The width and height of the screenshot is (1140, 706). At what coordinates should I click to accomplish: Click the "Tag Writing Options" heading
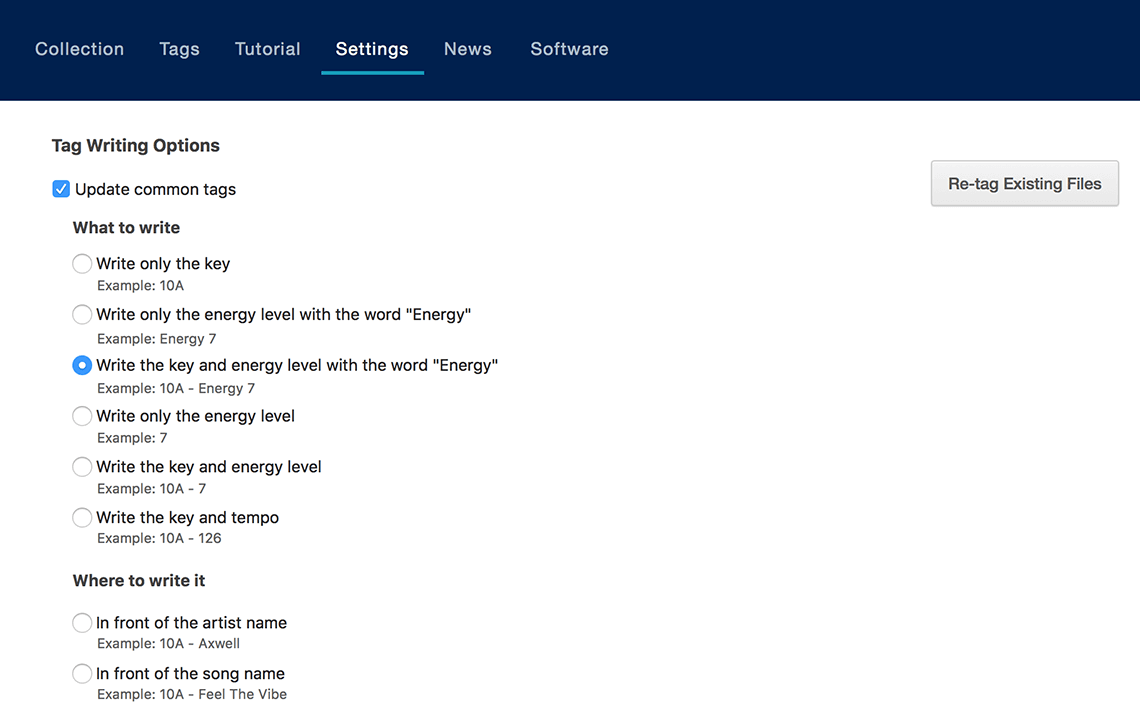(135, 145)
